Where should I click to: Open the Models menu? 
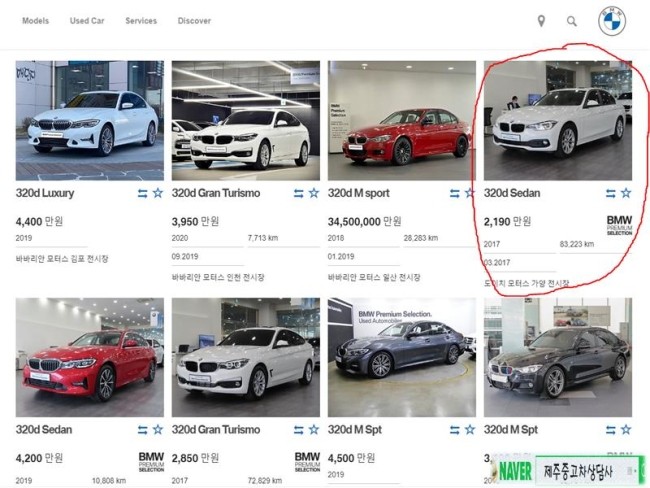click(x=35, y=21)
